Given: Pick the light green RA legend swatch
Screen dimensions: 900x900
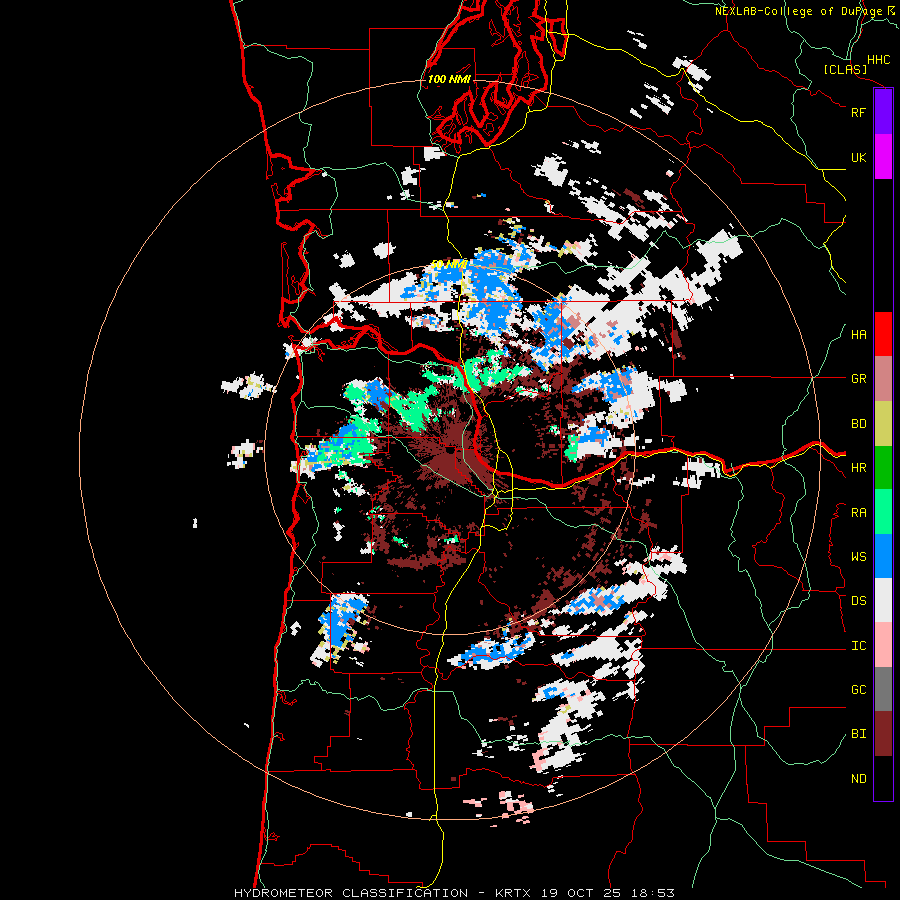Looking at the screenshot, I should tap(883, 512).
